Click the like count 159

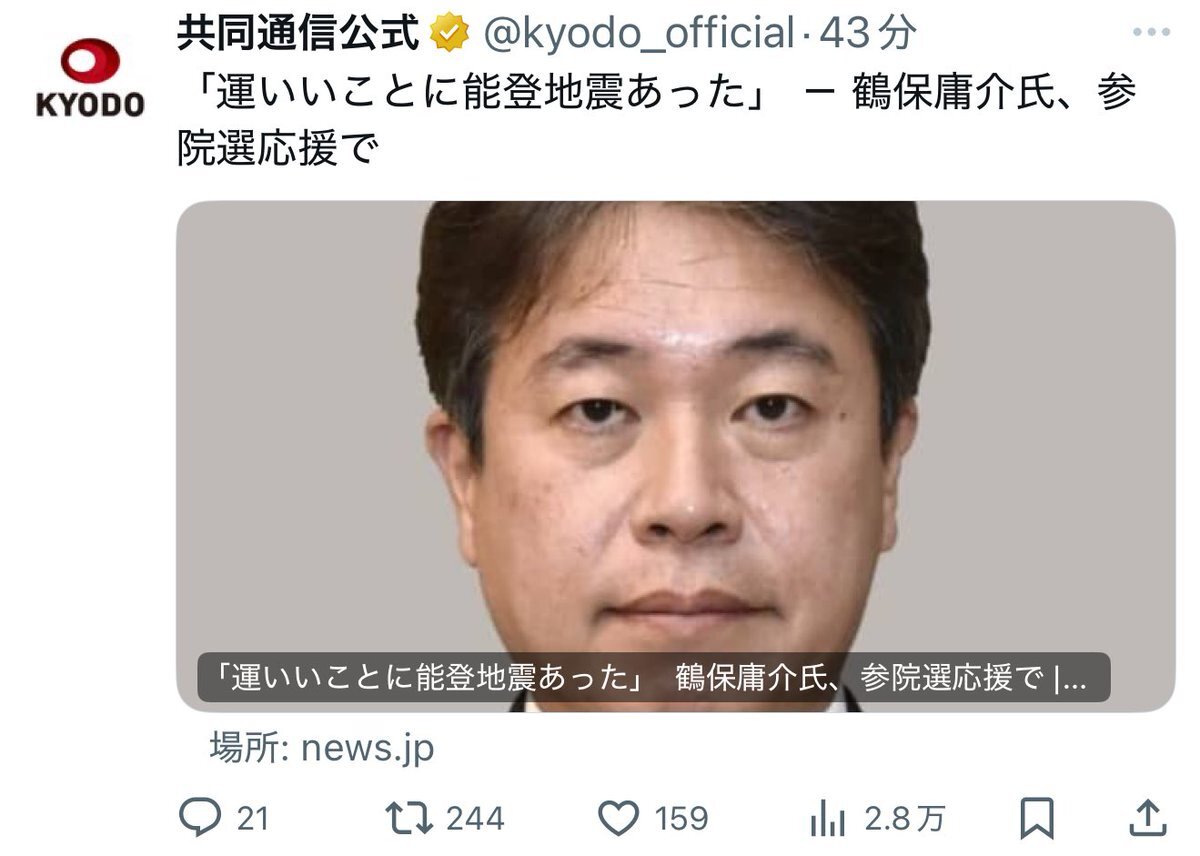(x=682, y=820)
